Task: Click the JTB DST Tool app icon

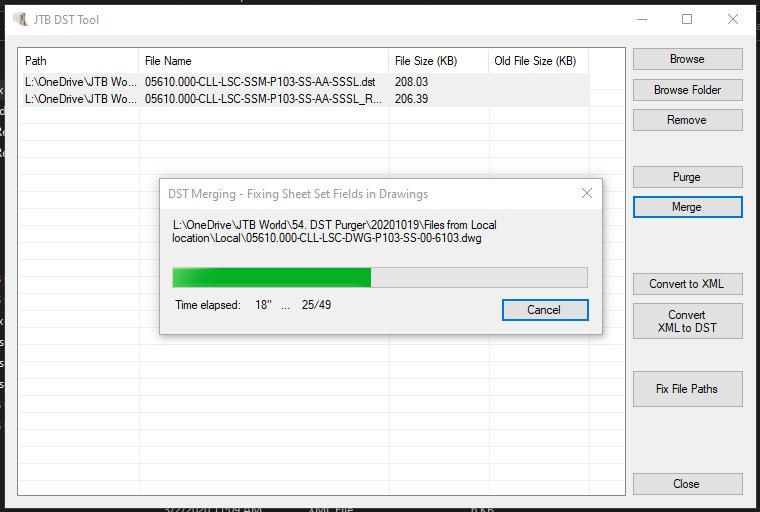Action: click(20, 19)
